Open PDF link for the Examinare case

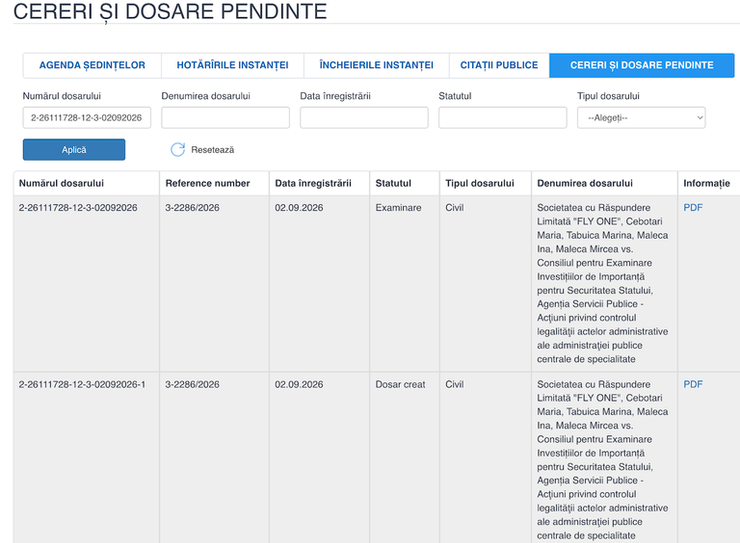pyautogui.click(x=693, y=208)
